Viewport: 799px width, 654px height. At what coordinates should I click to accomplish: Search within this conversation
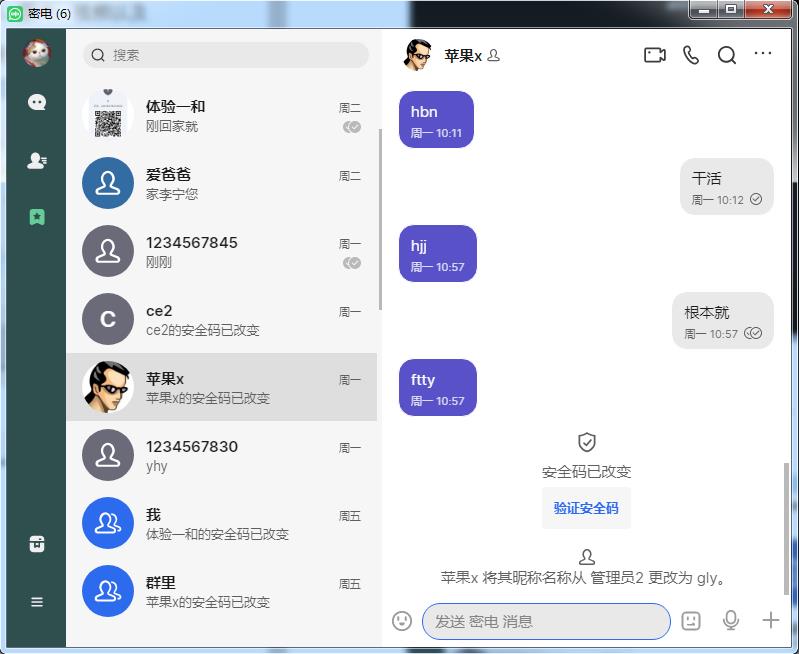727,55
